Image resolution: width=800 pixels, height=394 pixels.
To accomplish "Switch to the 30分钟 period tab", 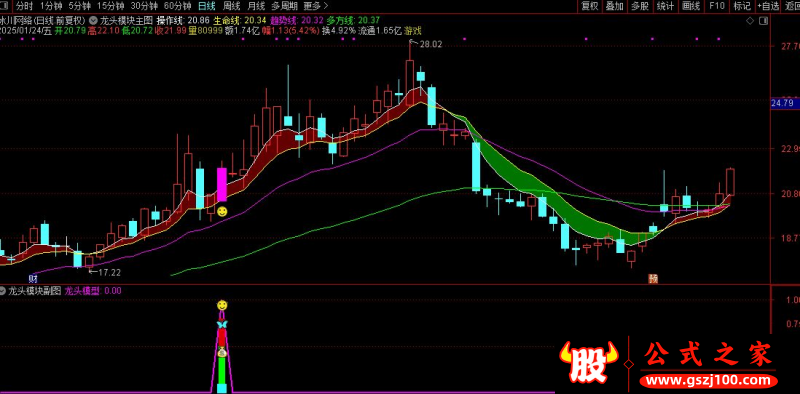I will click(x=143, y=6).
